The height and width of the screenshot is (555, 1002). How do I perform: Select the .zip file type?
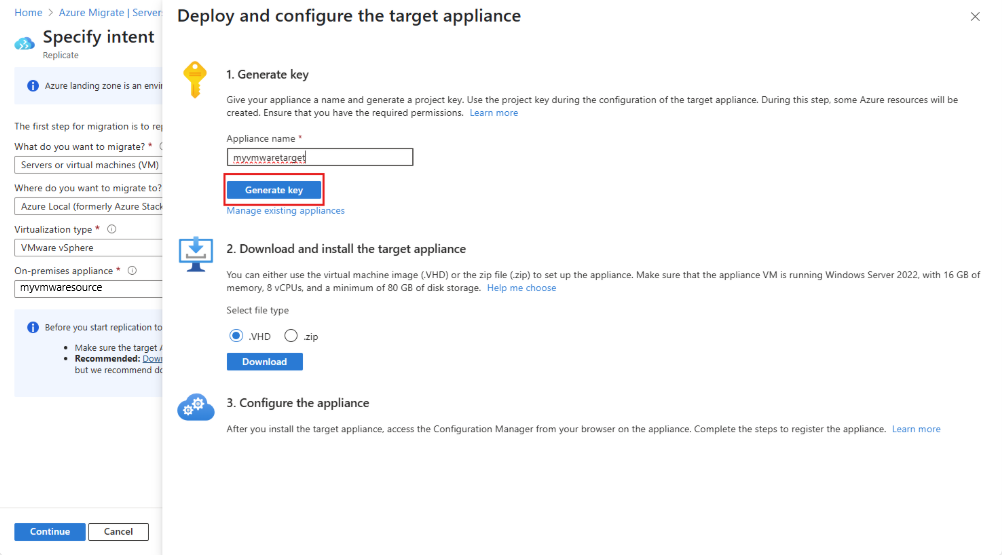tap(291, 335)
